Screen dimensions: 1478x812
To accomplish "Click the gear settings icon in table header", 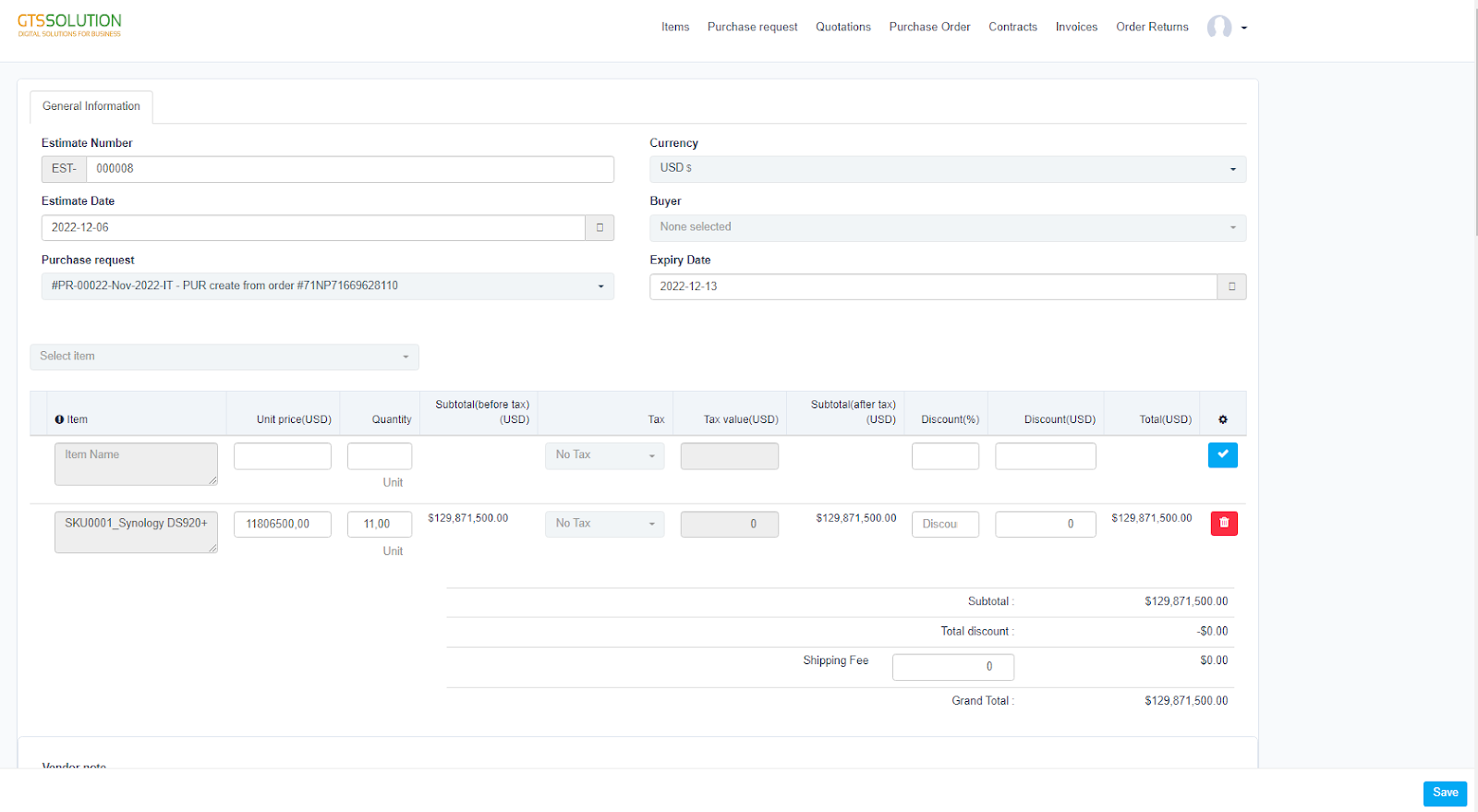I will pos(1223,419).
